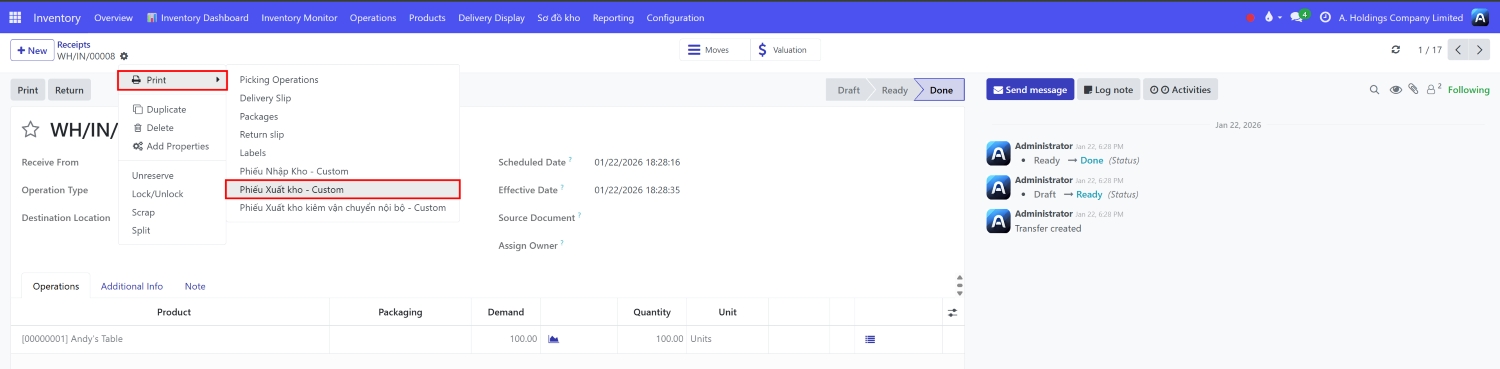1500x369 pixels.
Task: Open the Activities button in chatter
Action: (1180, 90)
